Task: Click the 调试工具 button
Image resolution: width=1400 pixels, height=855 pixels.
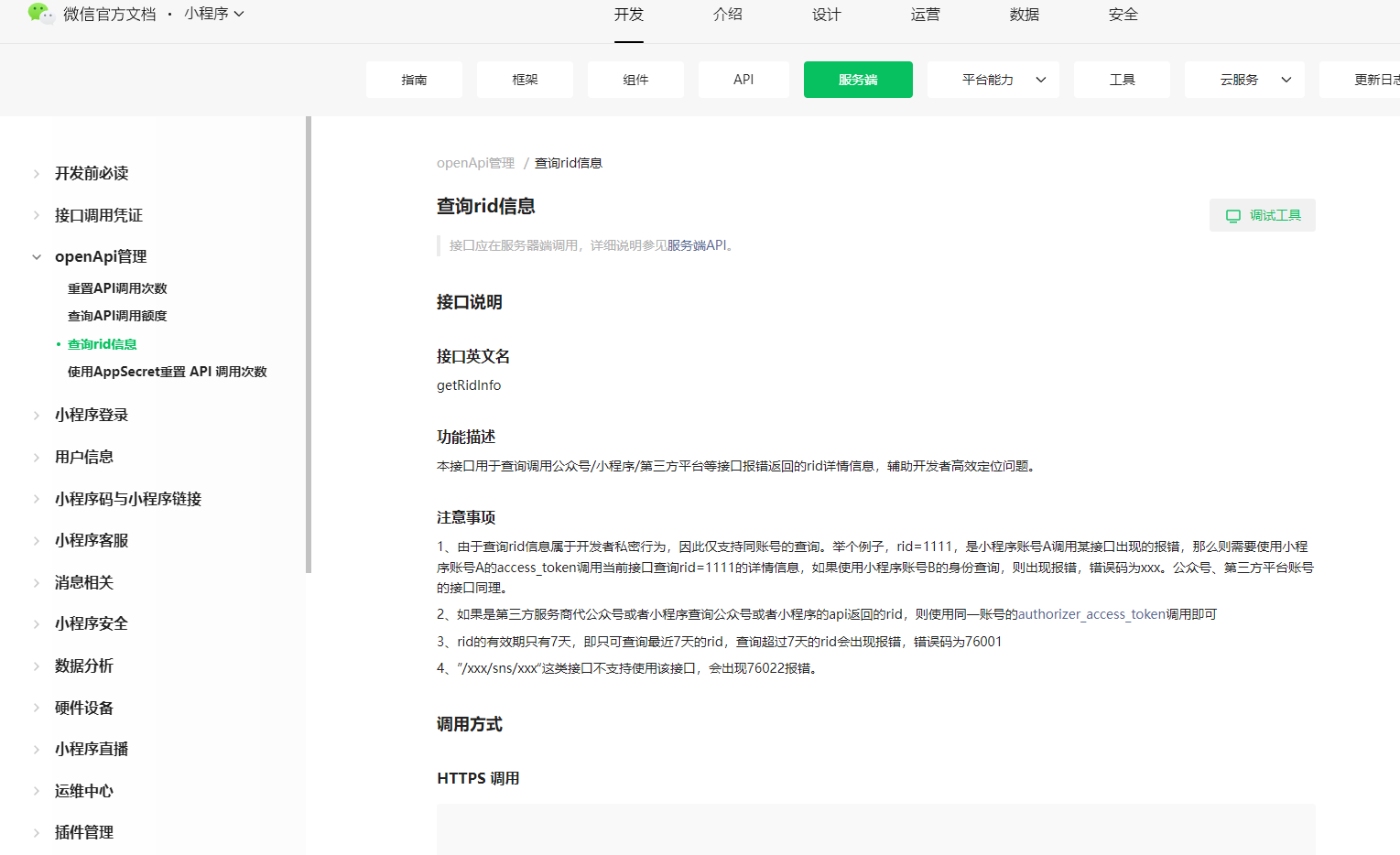Action: click(1263, 215)
